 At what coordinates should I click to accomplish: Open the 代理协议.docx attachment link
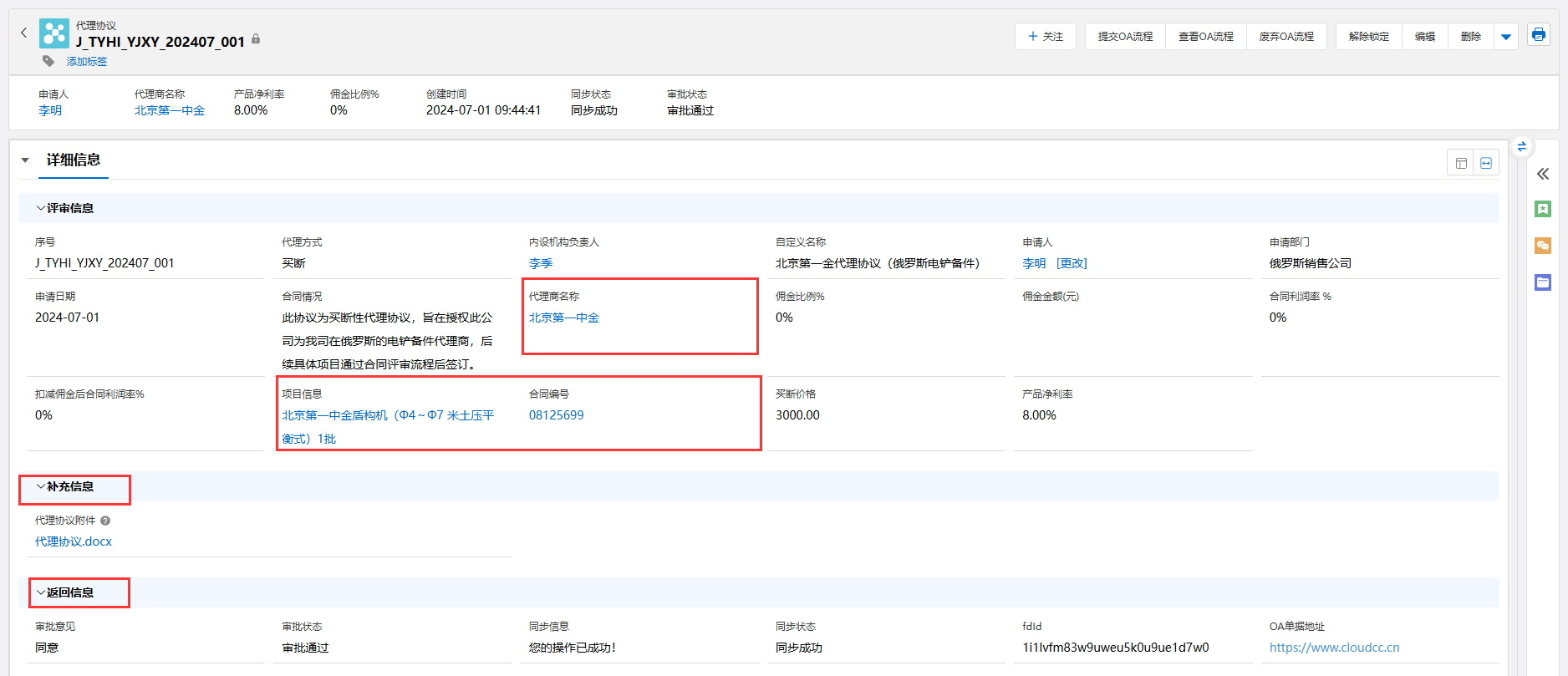pyautogui.click(x=74, y=541)
